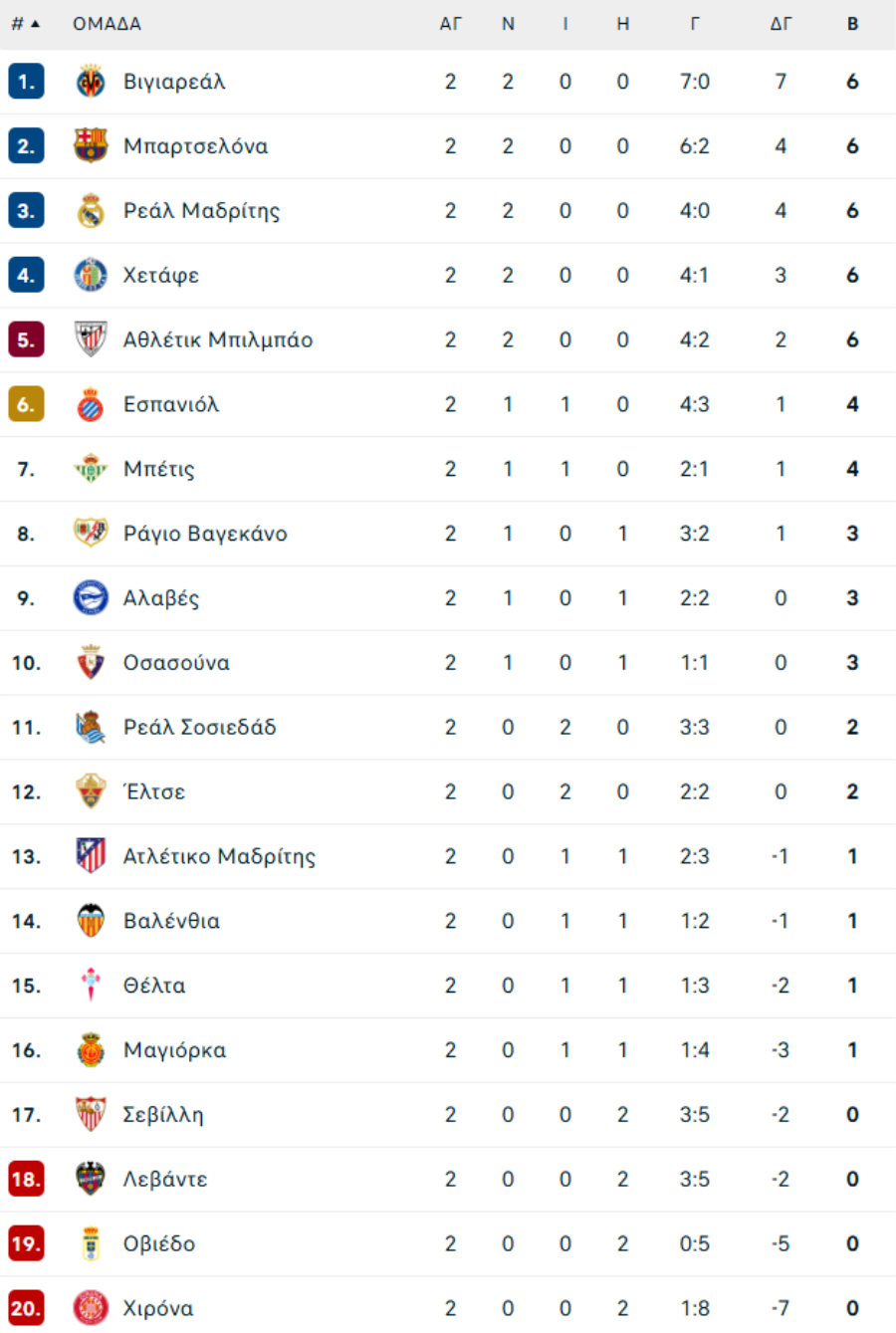The height and width of the screenshot is (1333, 896).
Task: Select the Οβιέδο table row
Action: 448,1243
